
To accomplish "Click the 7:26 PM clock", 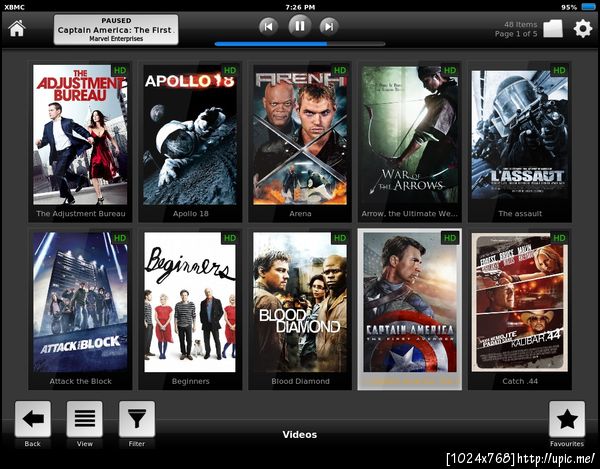I will 300,7.
